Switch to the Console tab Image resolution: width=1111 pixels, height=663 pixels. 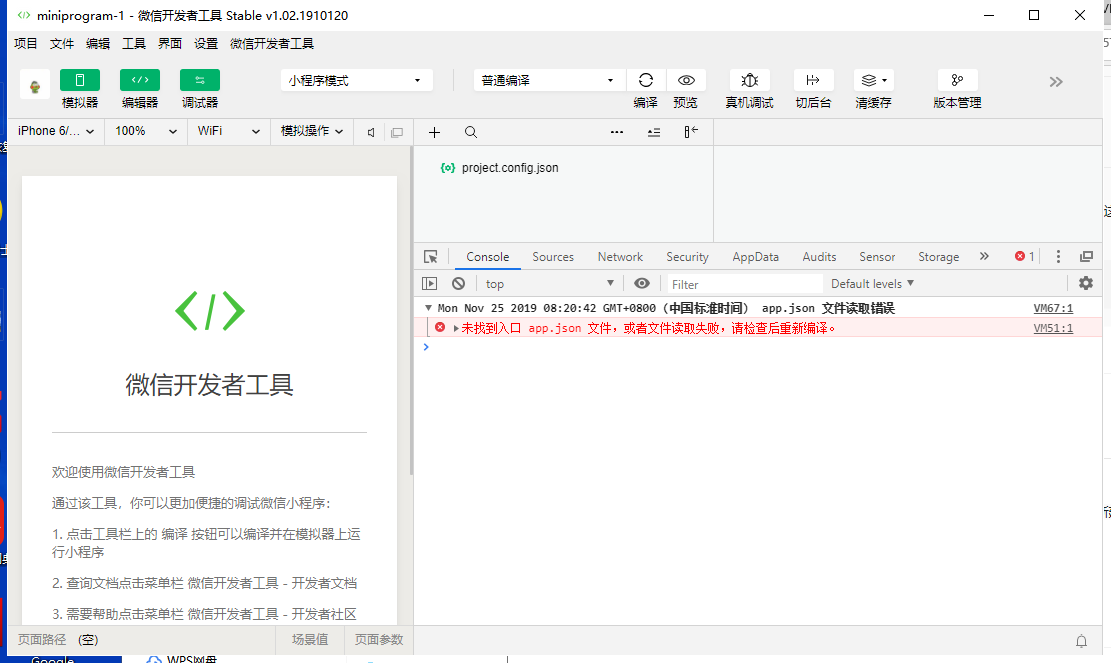pos(487,256)
